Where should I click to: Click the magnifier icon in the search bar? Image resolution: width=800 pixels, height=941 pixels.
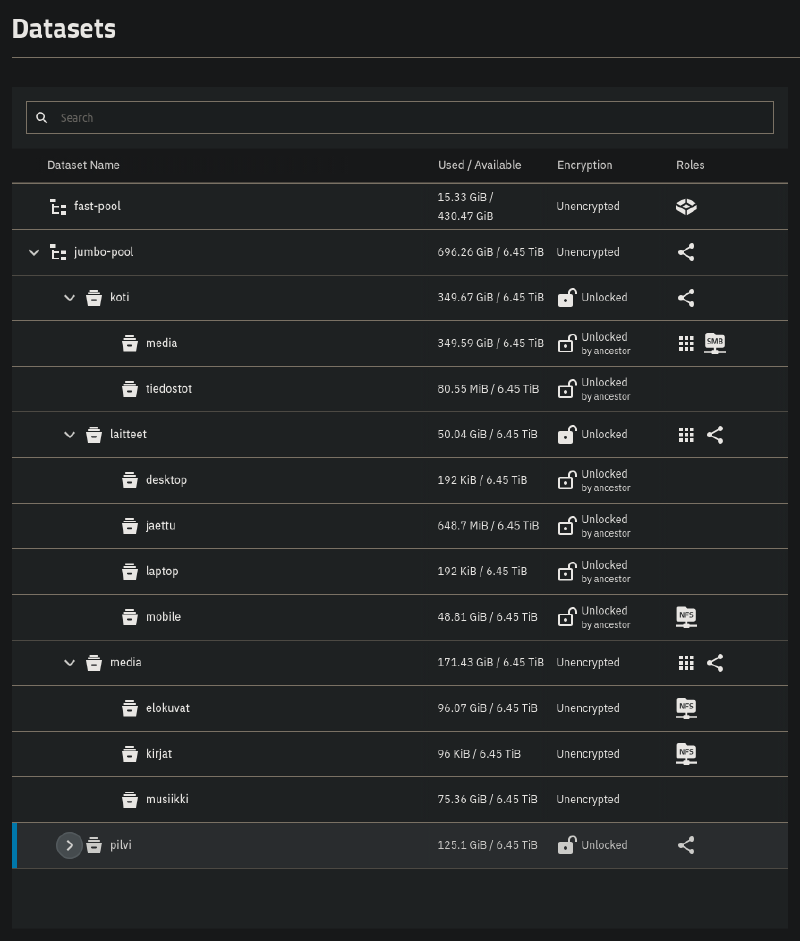pos(41,117)
